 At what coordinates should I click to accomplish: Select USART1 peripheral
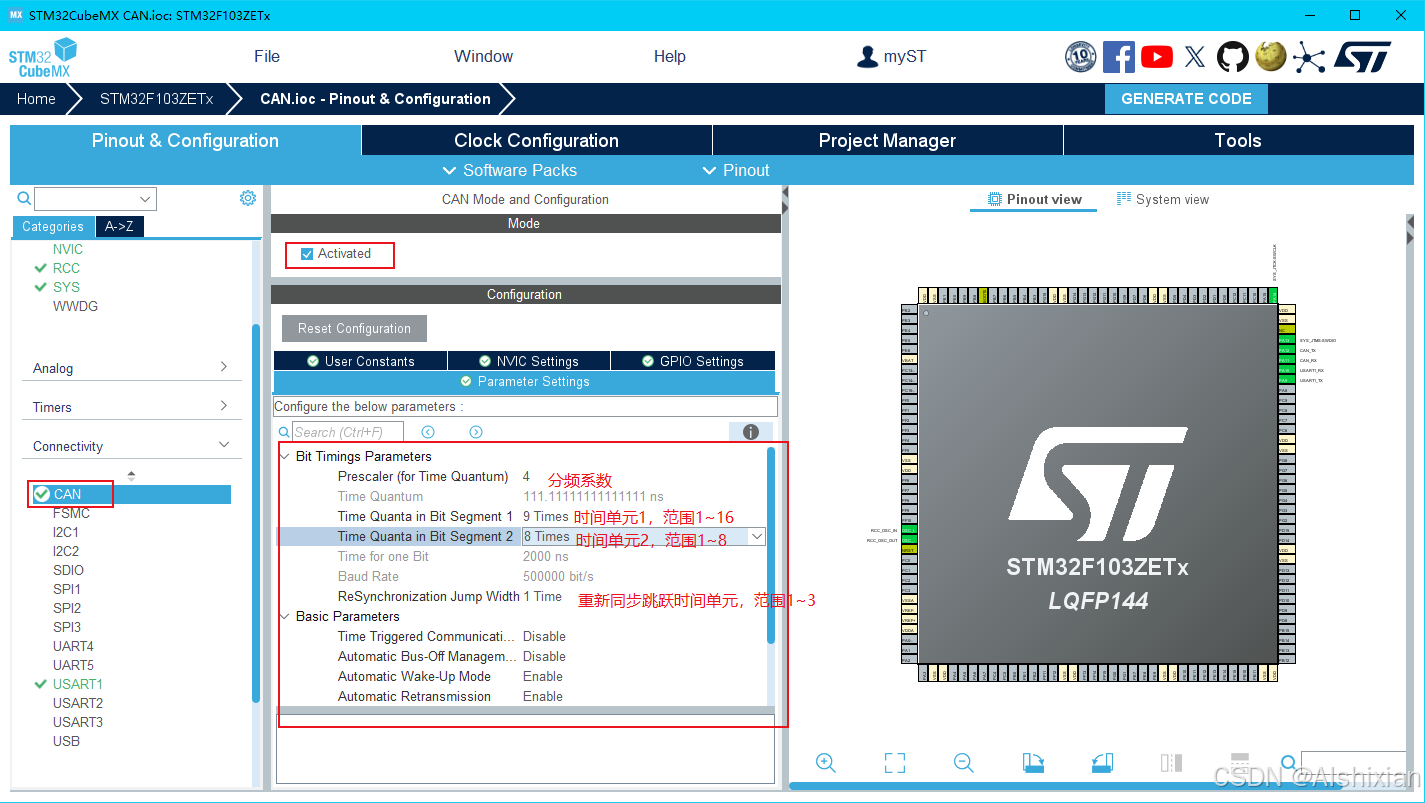(x=78, y=684)
